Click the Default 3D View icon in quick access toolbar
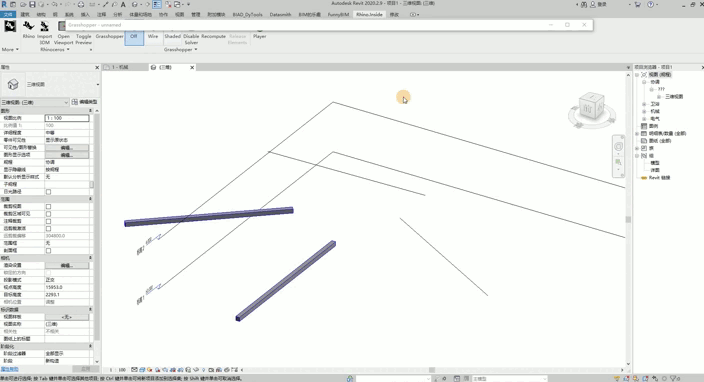 point(135,4)
